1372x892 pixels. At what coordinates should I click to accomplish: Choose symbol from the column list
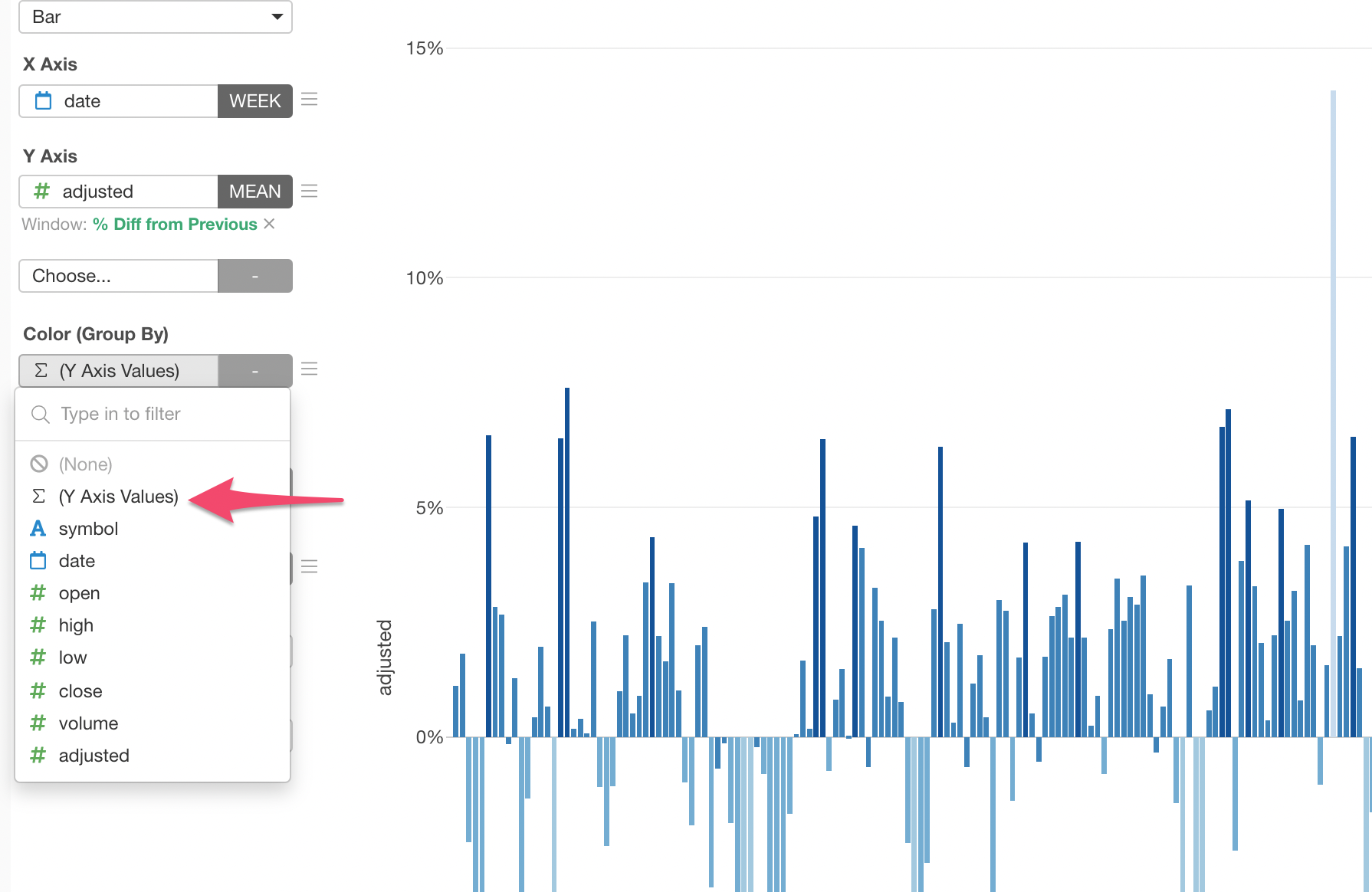pyautogui.click(x=88, y=529)
